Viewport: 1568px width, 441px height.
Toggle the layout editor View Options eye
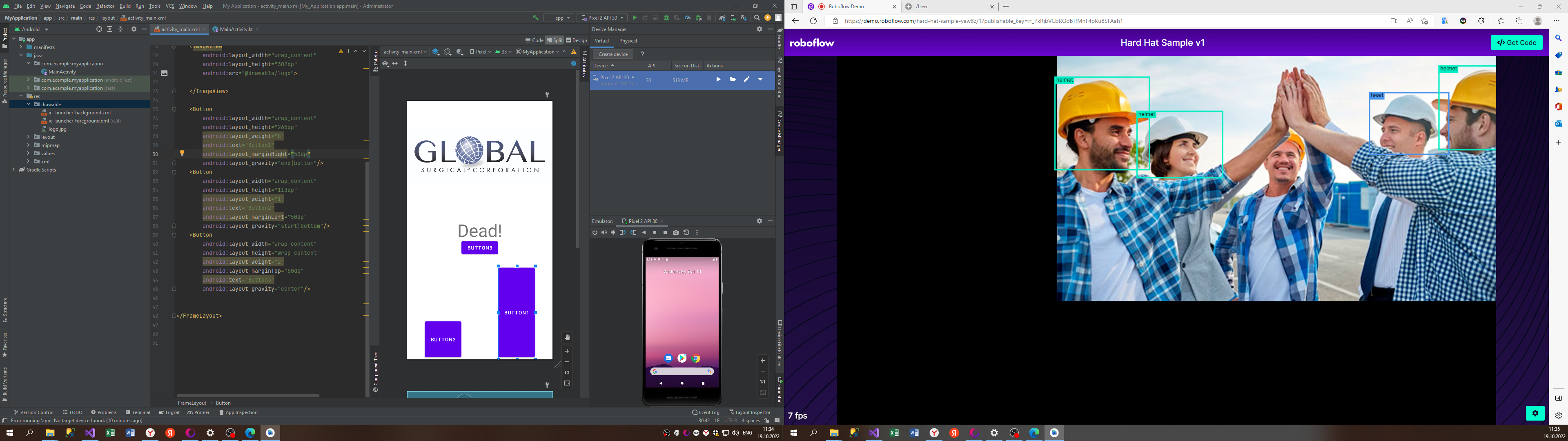[386, 63]
